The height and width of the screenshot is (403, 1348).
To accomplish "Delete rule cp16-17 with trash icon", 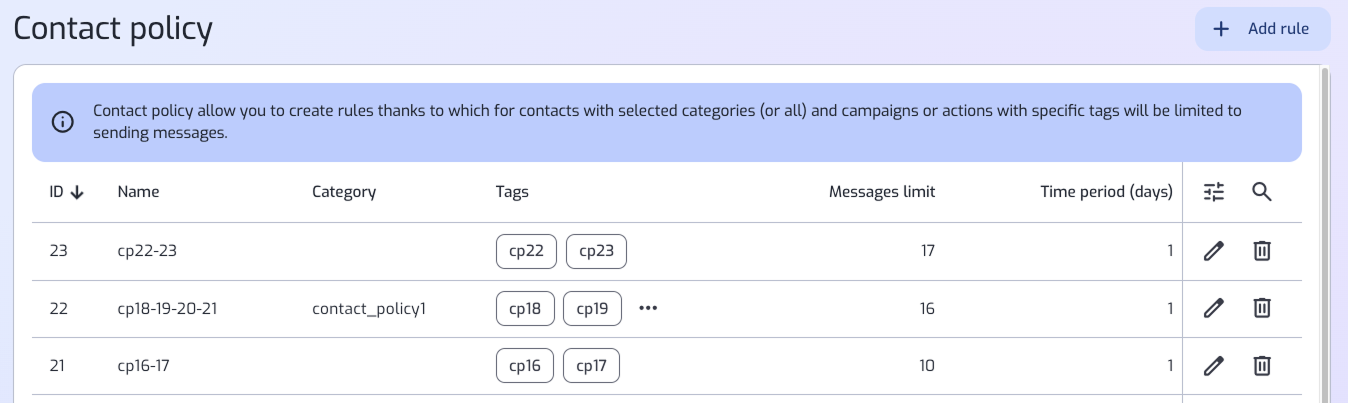I will pyautogui.click(x=1262, y=366).
